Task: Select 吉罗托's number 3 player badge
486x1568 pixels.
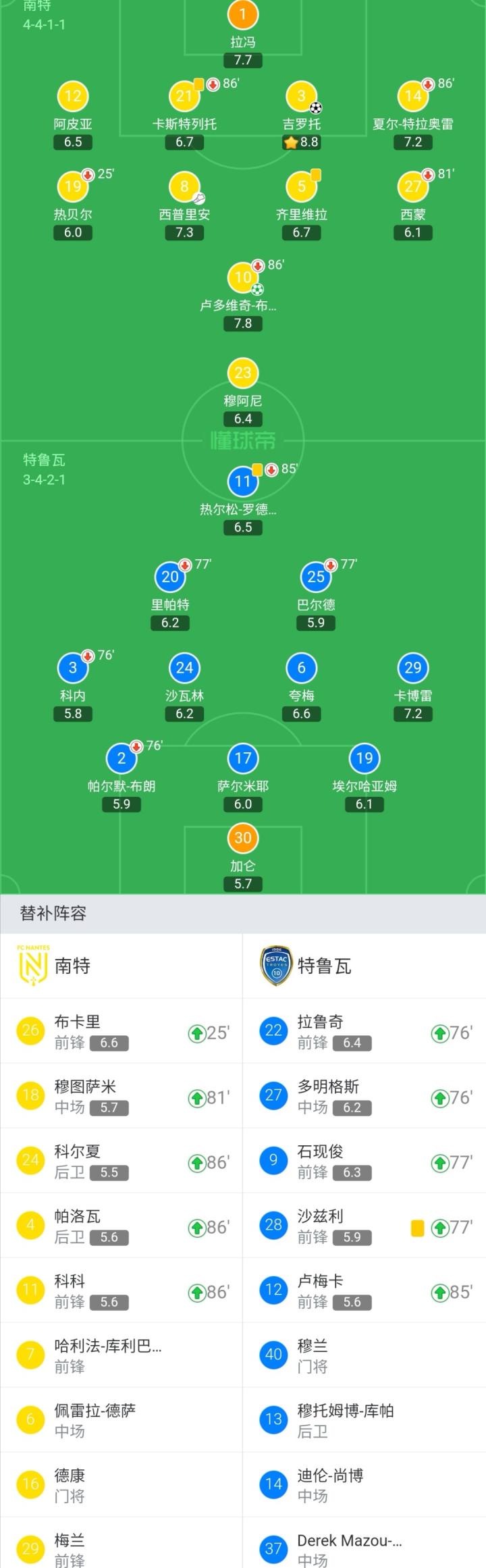Action: pos(301,96)
